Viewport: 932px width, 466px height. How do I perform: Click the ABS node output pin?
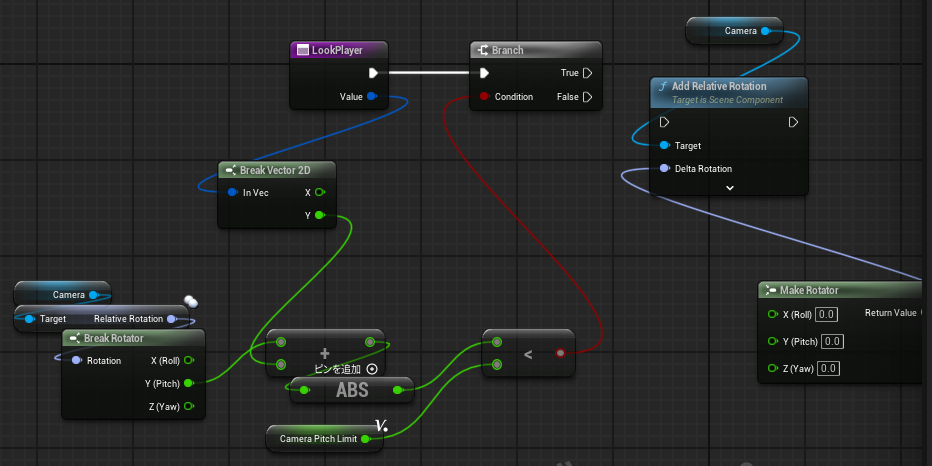pos(398,391)
